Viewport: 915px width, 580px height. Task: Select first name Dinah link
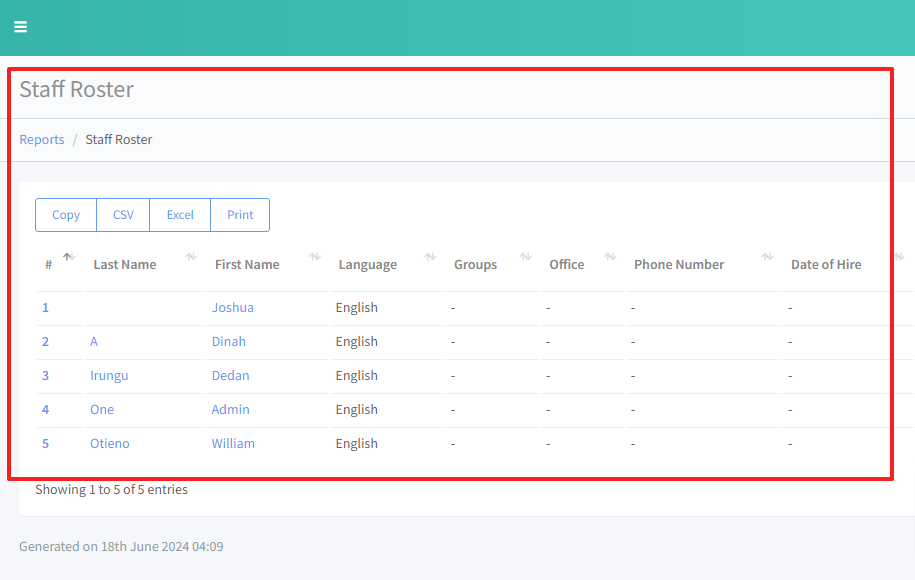[x=228, y=342]
